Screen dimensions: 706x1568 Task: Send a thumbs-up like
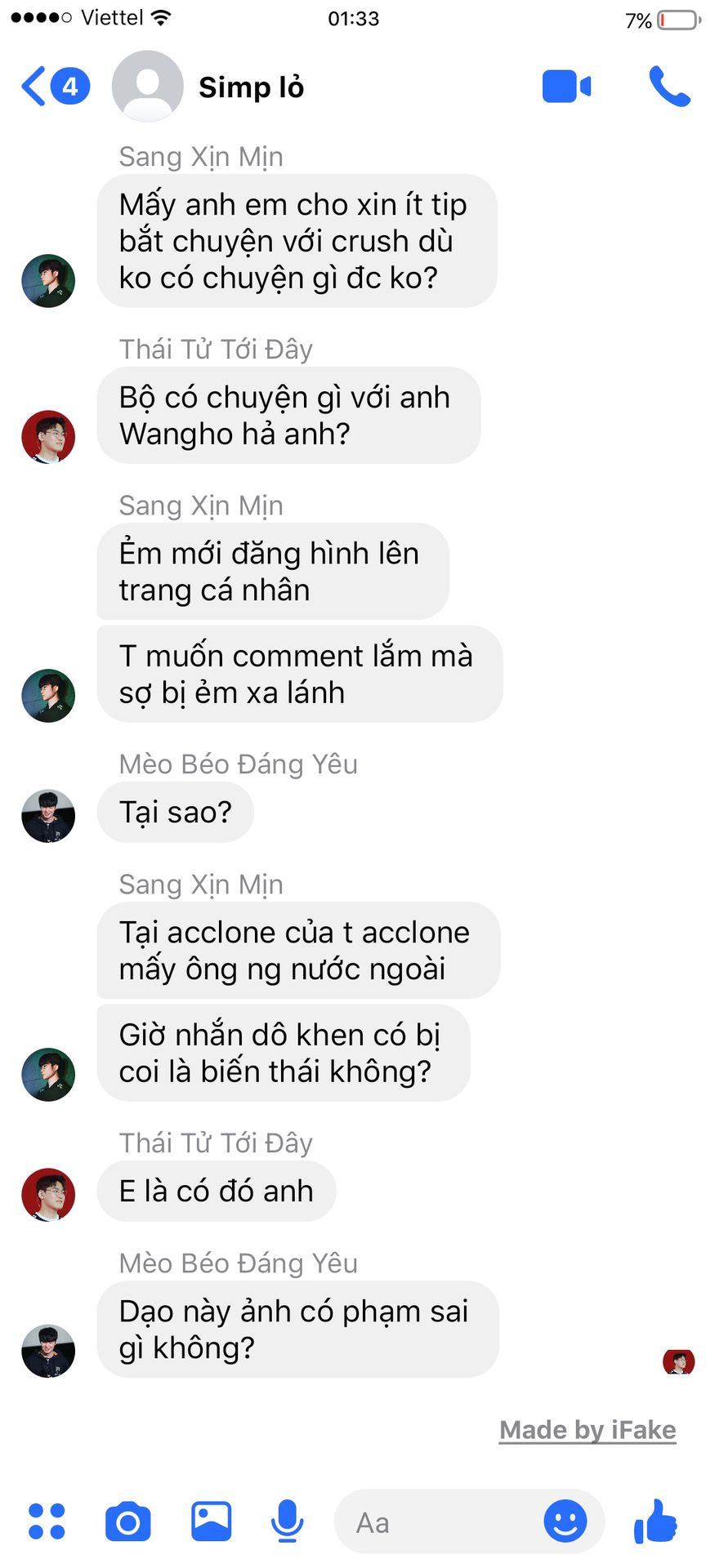[656, 1521]
